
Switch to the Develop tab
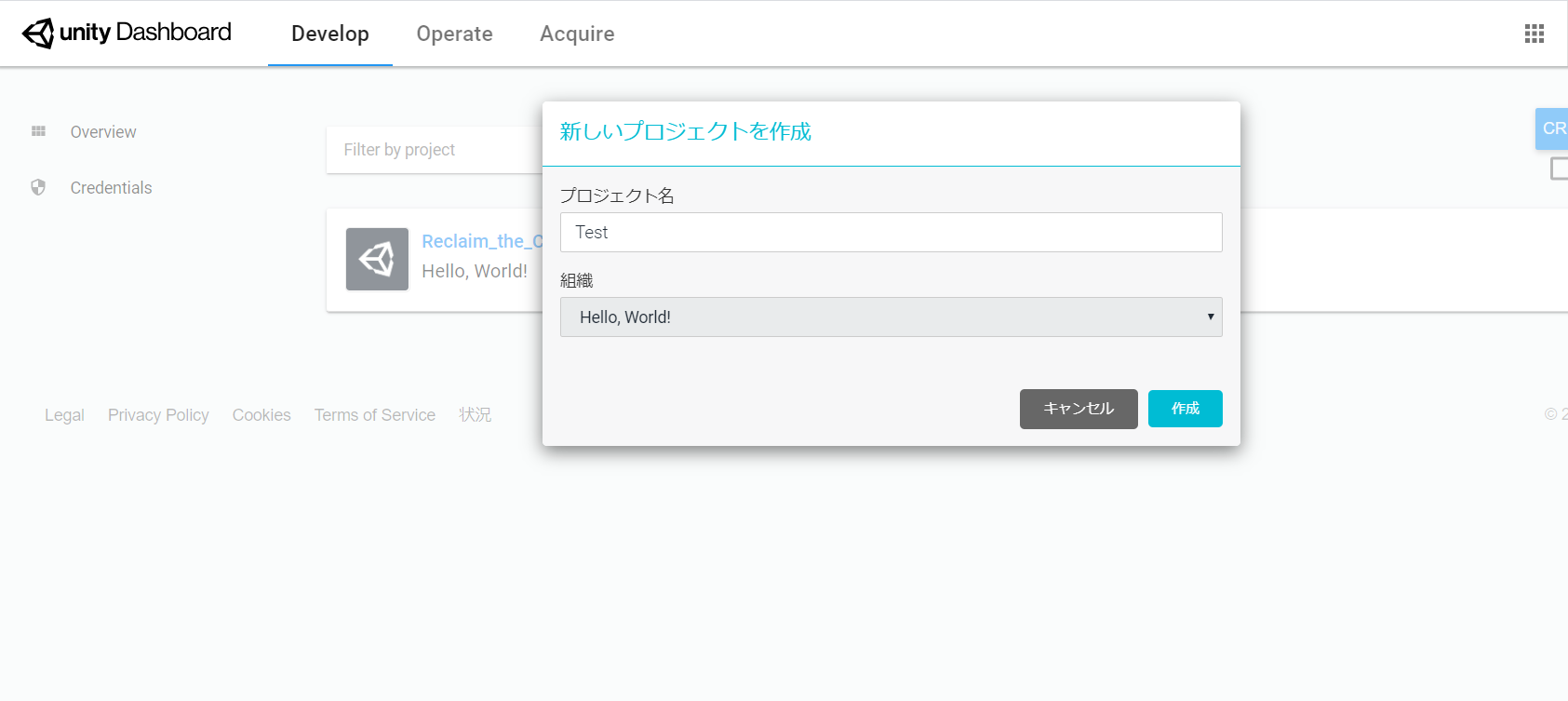coord(330,34)
